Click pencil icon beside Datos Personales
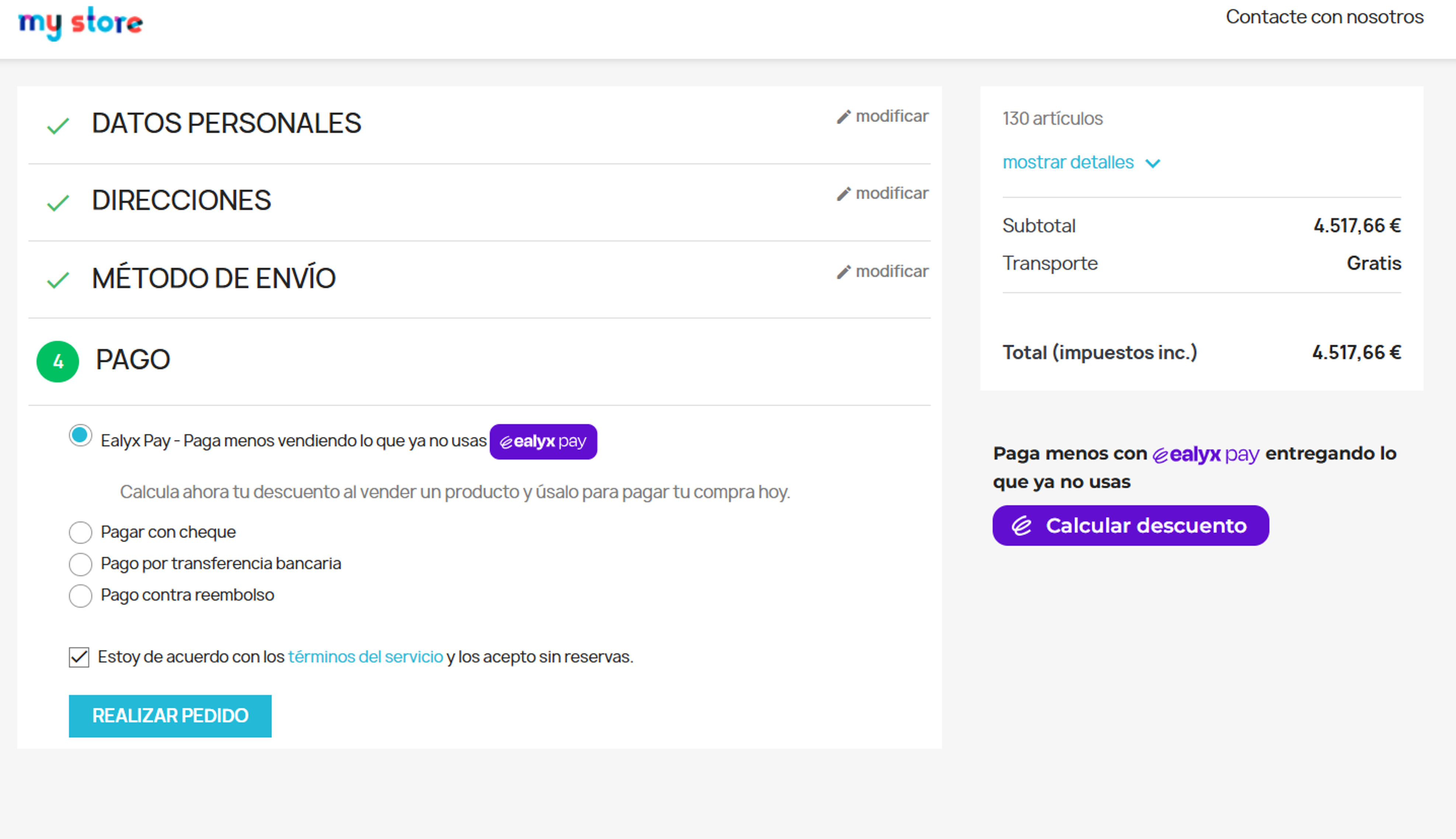 click(x=844, y=117)
